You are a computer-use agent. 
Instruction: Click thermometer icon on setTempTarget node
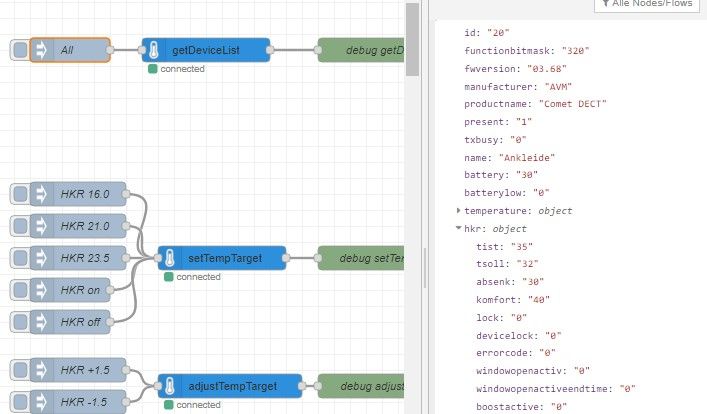[170, 258]
